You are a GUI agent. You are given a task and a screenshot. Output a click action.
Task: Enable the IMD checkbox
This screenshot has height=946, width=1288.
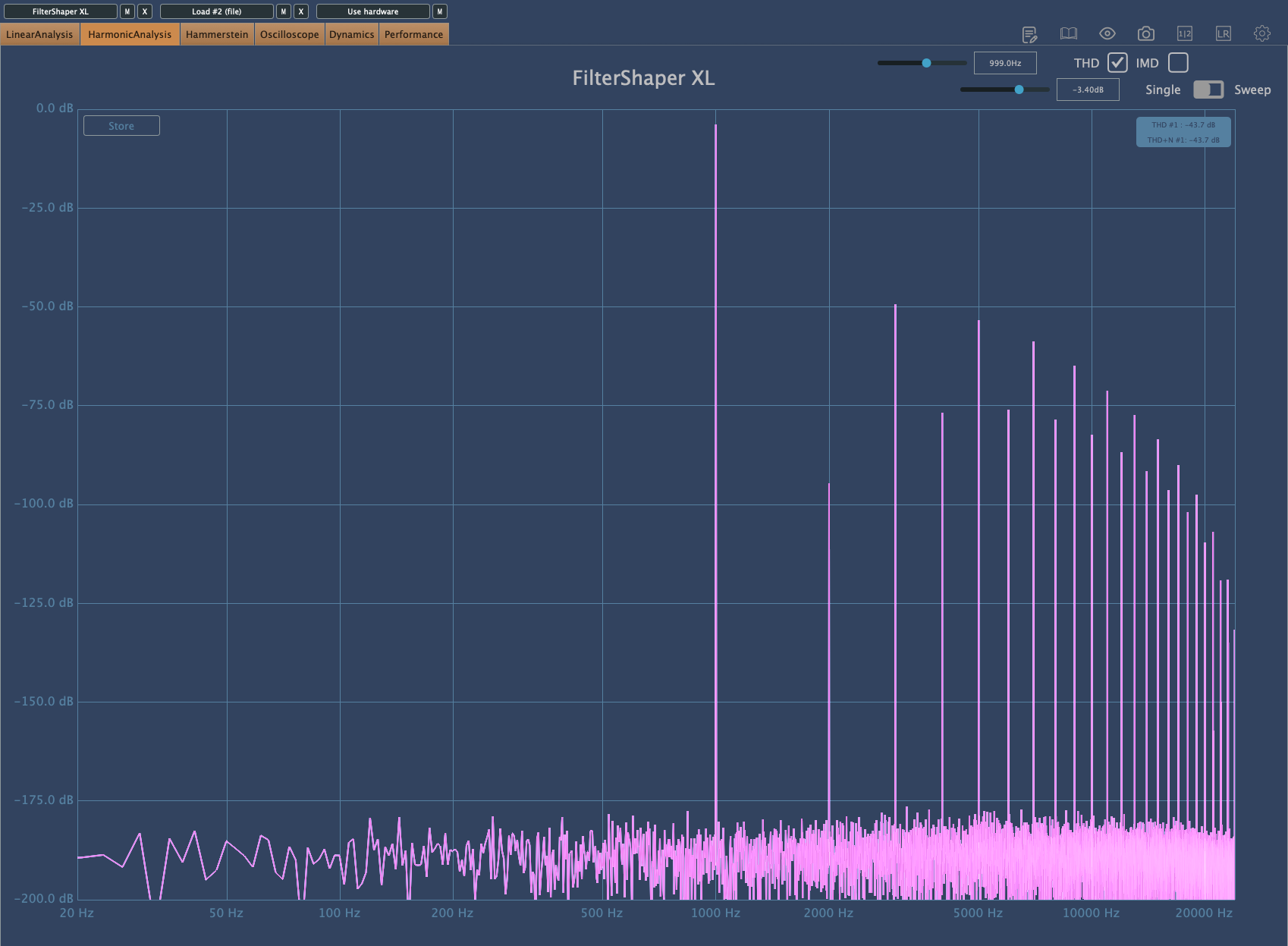(x=1178, y=63)
